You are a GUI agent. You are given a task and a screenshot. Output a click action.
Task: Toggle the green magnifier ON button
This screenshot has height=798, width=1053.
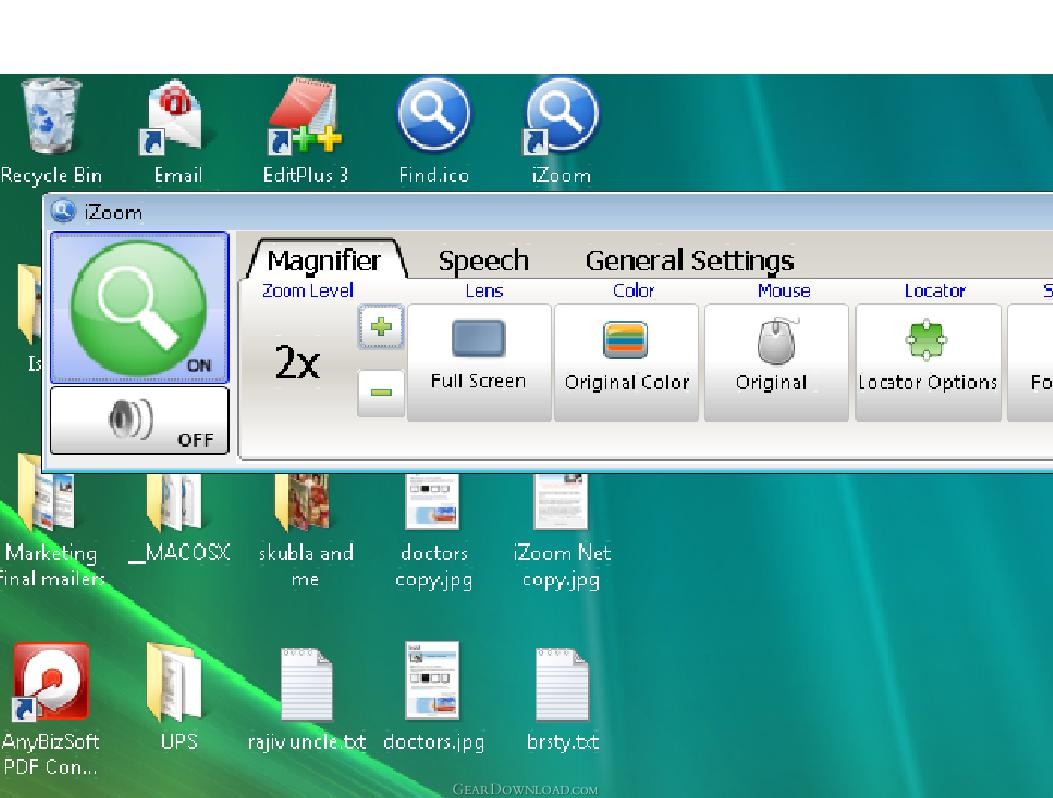pyautogui.click(x=139, y=308)
